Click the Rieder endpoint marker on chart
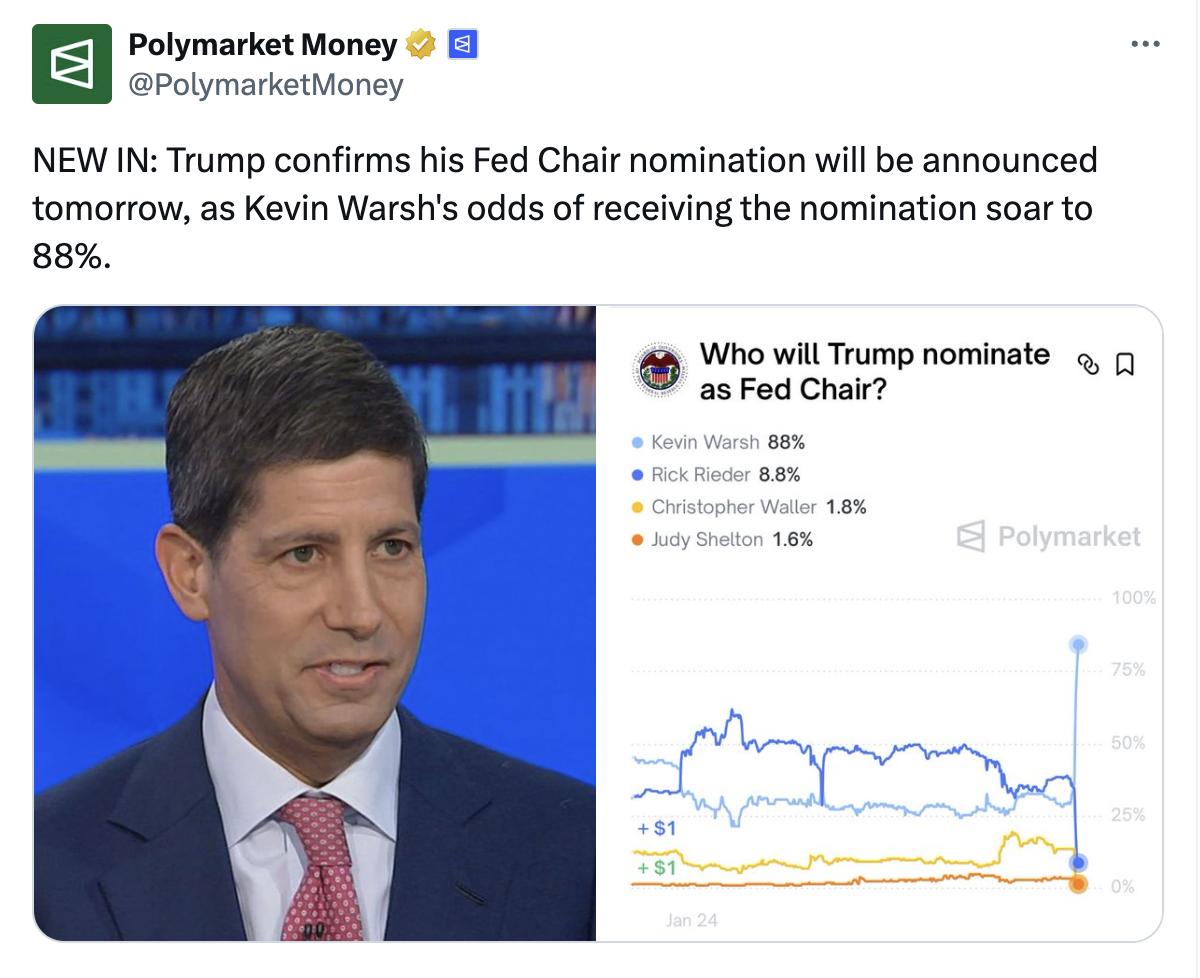This screenshot has height=978, width=1200. (1078, 862)
